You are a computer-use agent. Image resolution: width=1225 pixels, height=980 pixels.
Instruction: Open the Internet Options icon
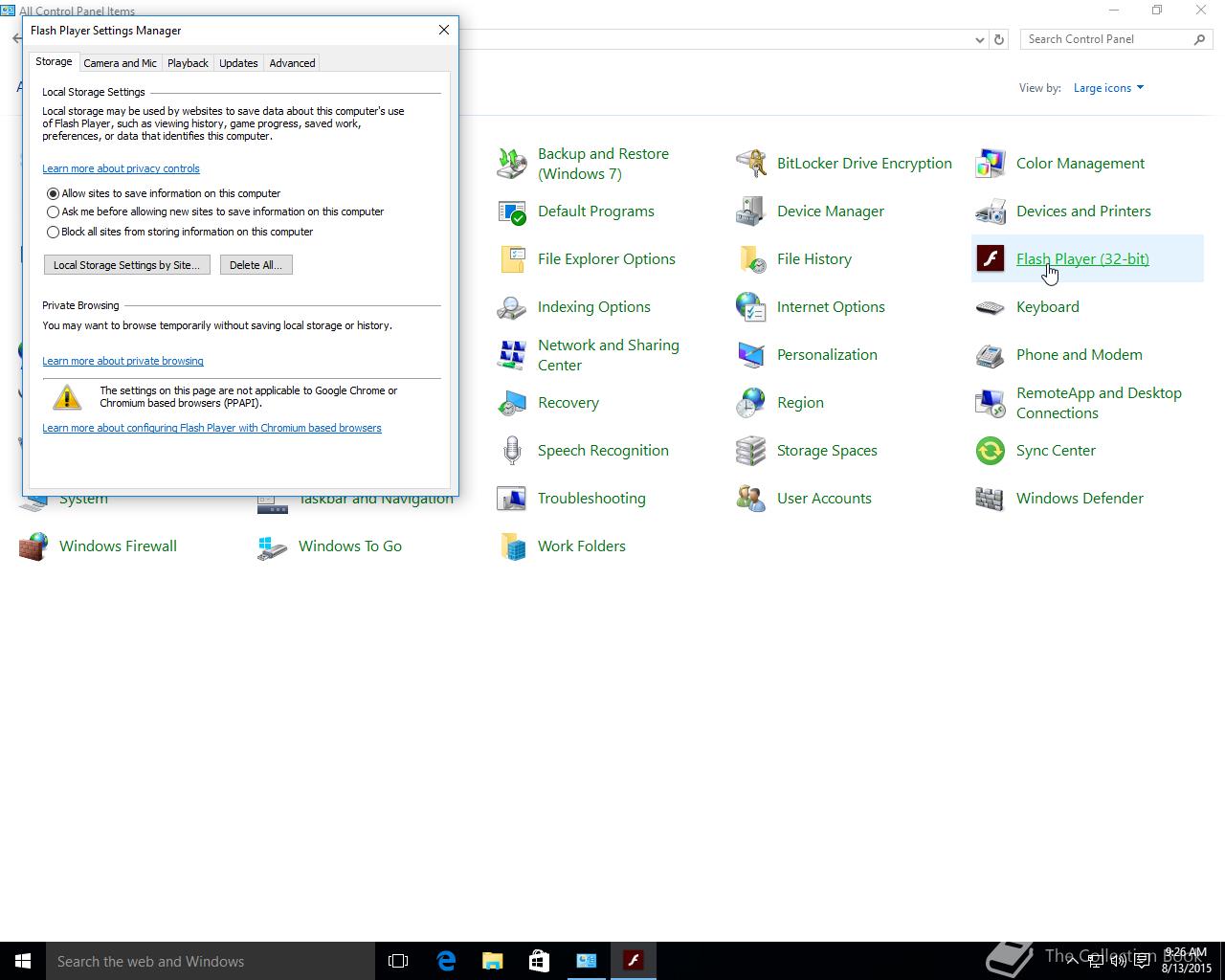(751, 307)
